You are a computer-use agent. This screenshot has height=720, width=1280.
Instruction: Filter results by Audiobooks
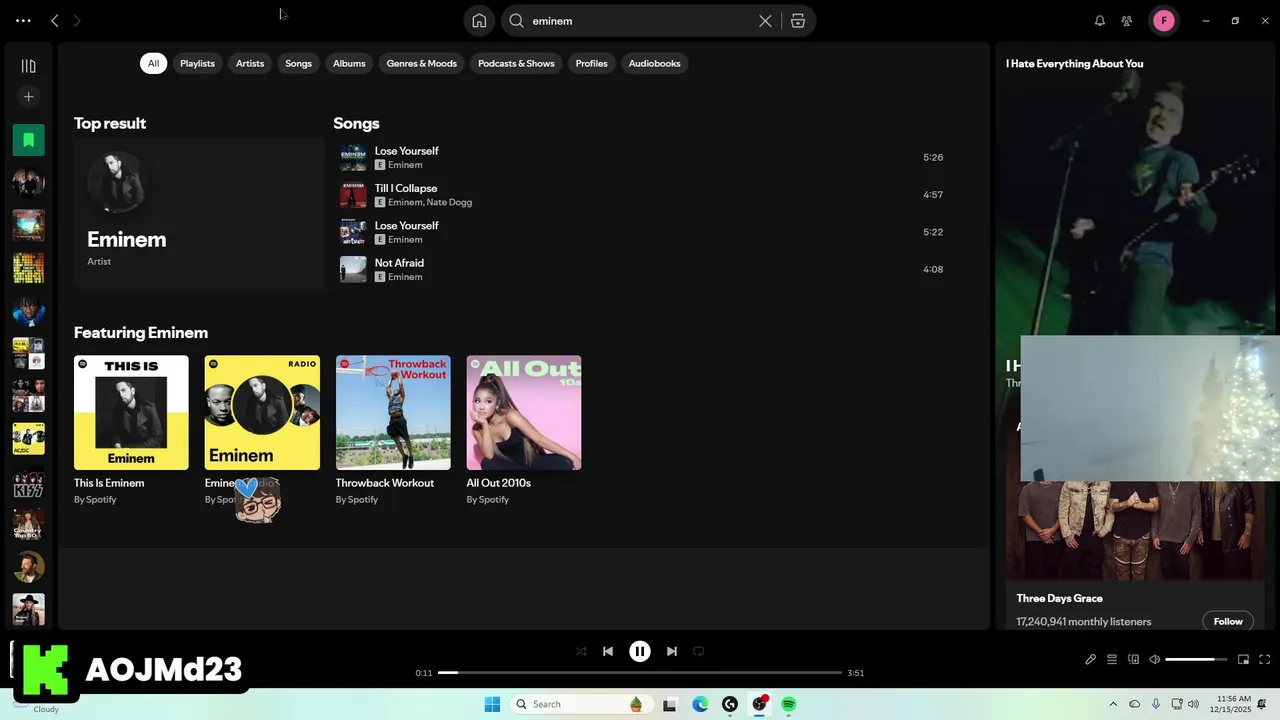(x=654, y=63)
